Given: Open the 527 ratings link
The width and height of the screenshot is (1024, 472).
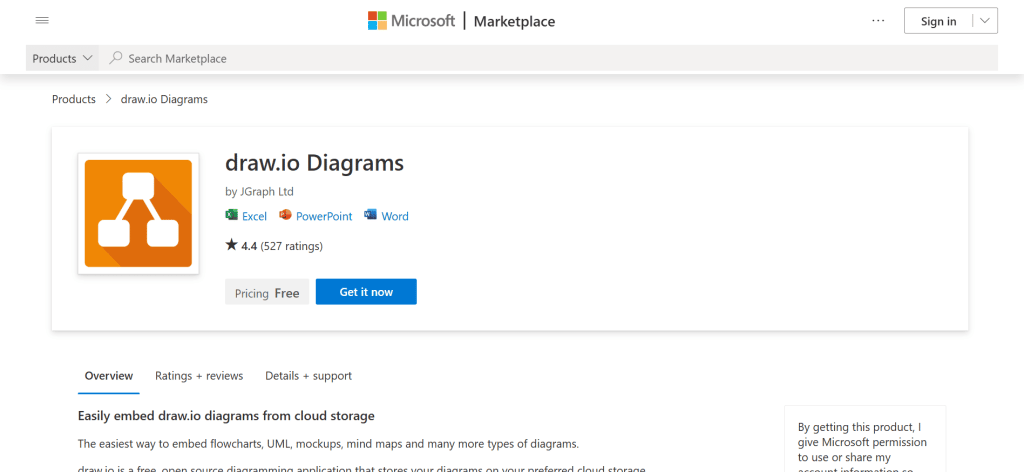Looking at the screenshot, I should pos(291,245).
